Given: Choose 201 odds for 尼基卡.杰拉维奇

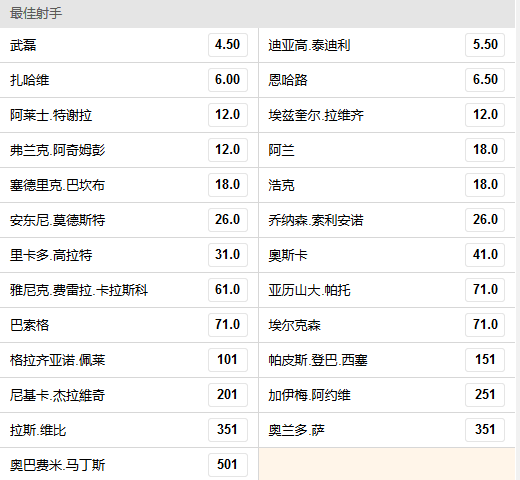Looking at the screenshot, I should point(228,395).
